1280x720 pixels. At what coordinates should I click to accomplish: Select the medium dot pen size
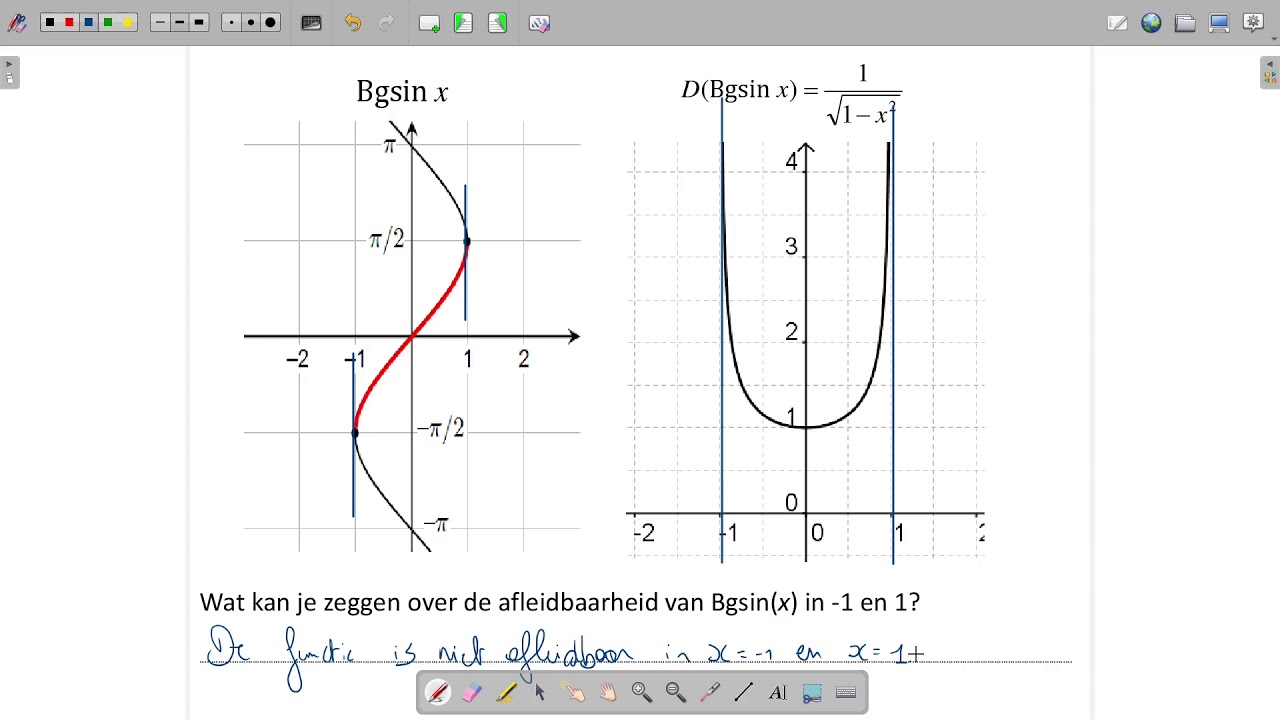pos(250,23)
